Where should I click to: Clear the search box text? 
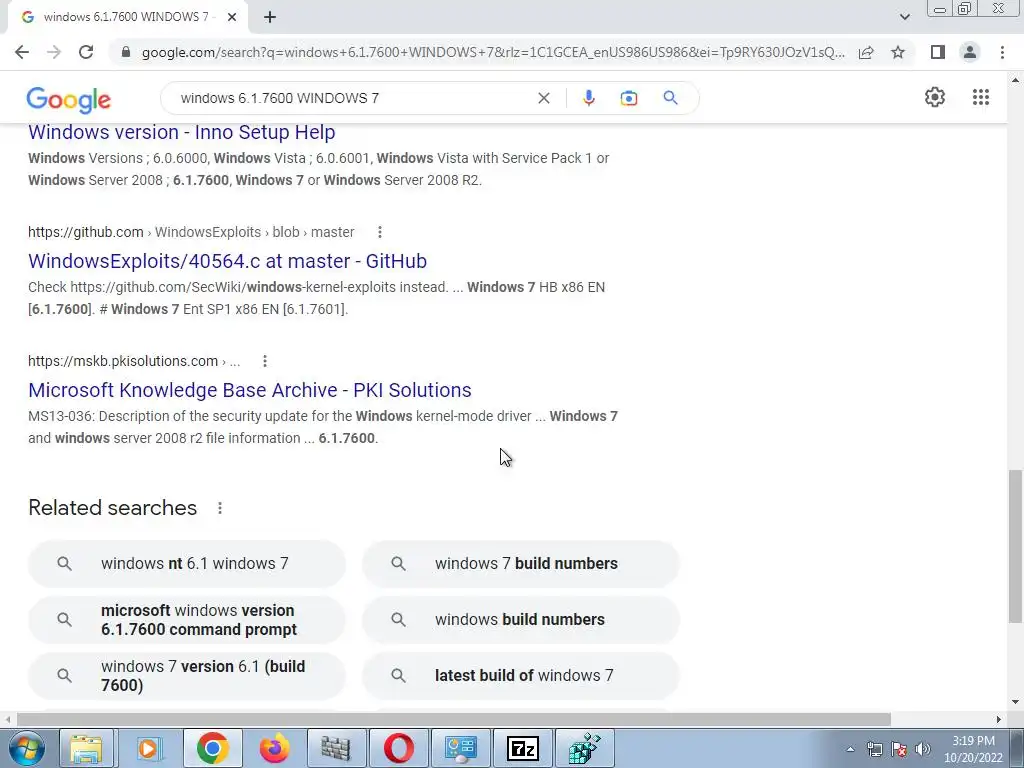(x=543, y=98)
